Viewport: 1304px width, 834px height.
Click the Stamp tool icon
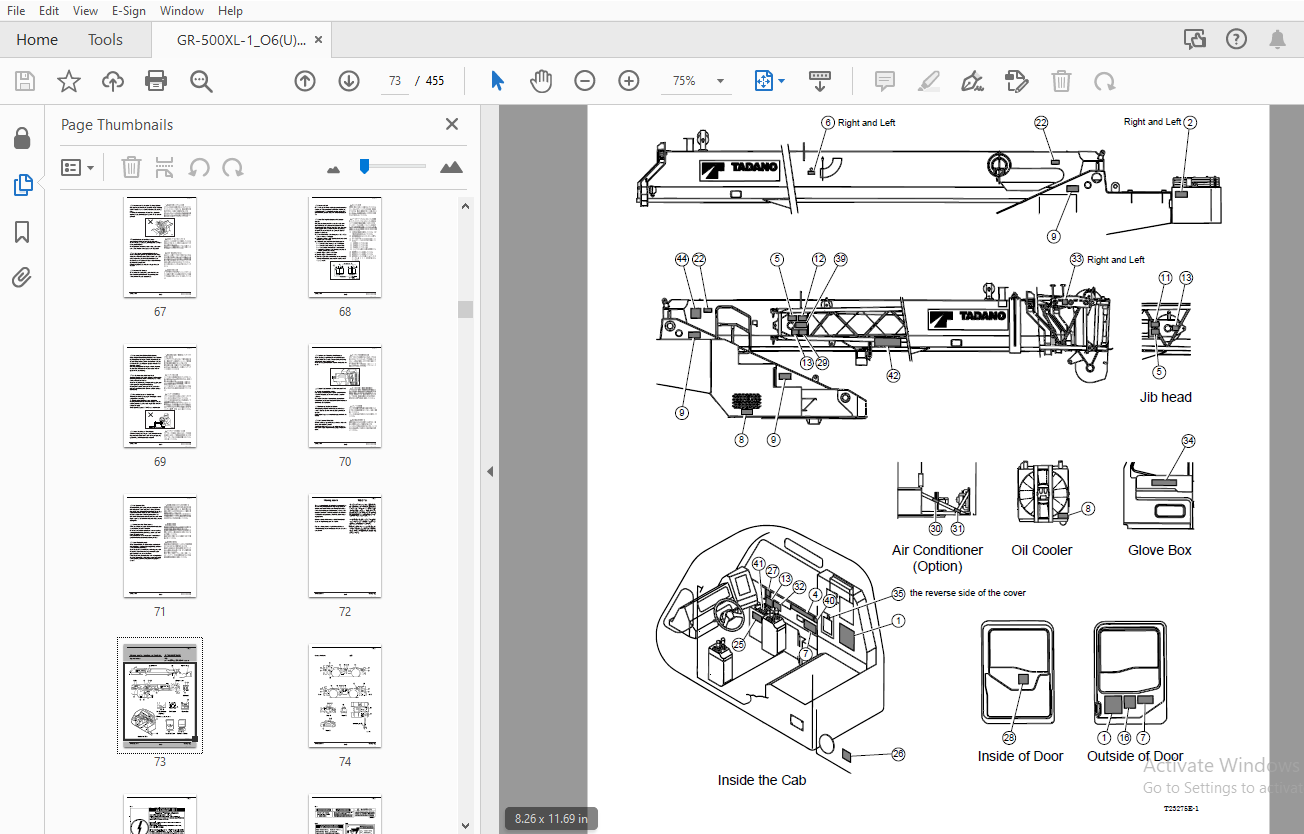point(1016,81)
